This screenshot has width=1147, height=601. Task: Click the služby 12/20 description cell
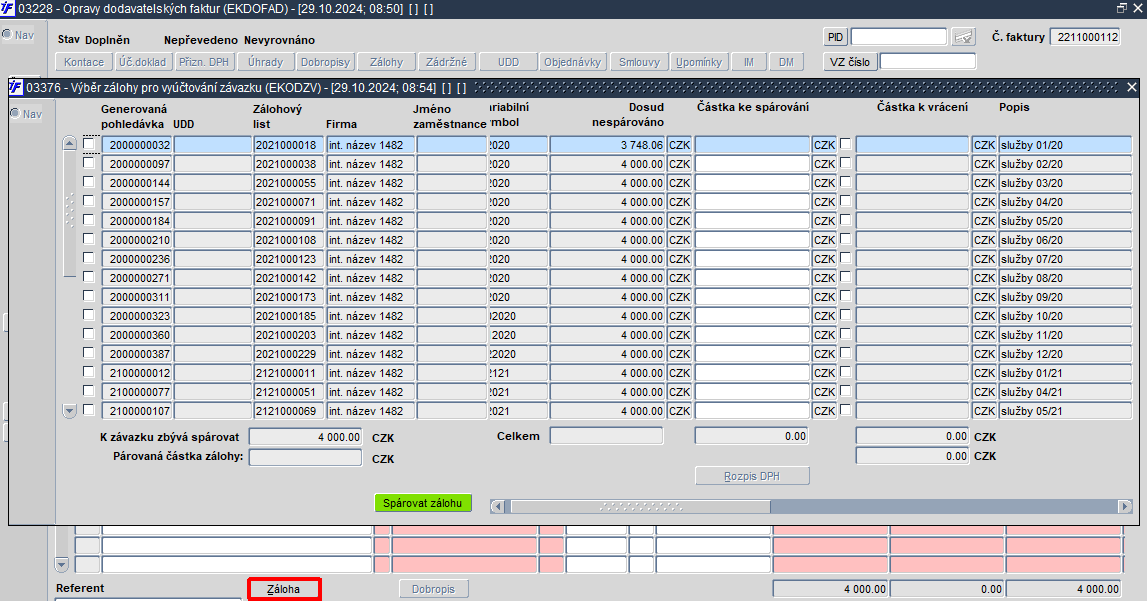click(x=1065, y=354)
